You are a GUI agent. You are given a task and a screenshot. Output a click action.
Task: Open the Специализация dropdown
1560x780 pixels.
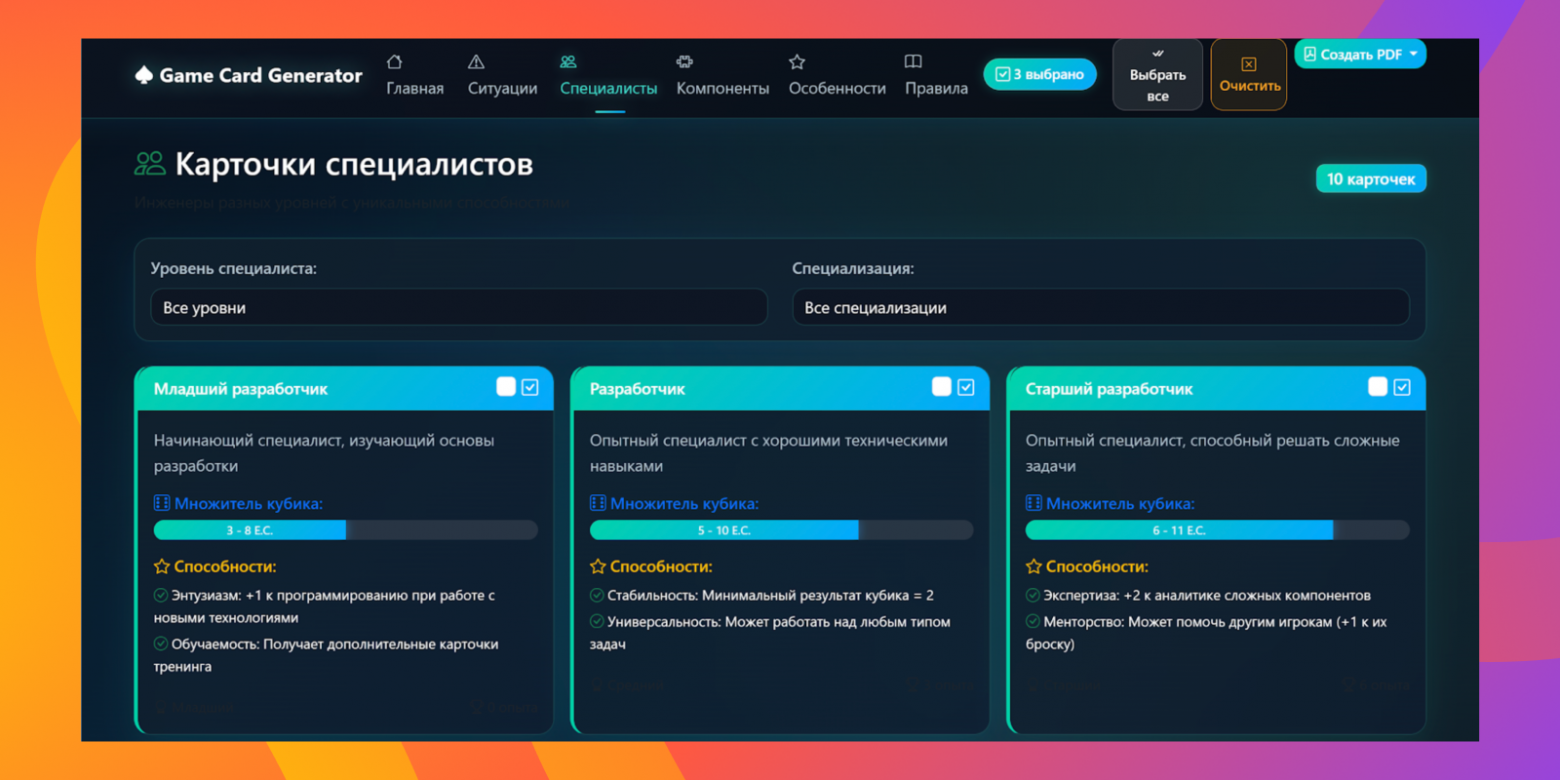pyautogui.click(x=1101, y=308)
